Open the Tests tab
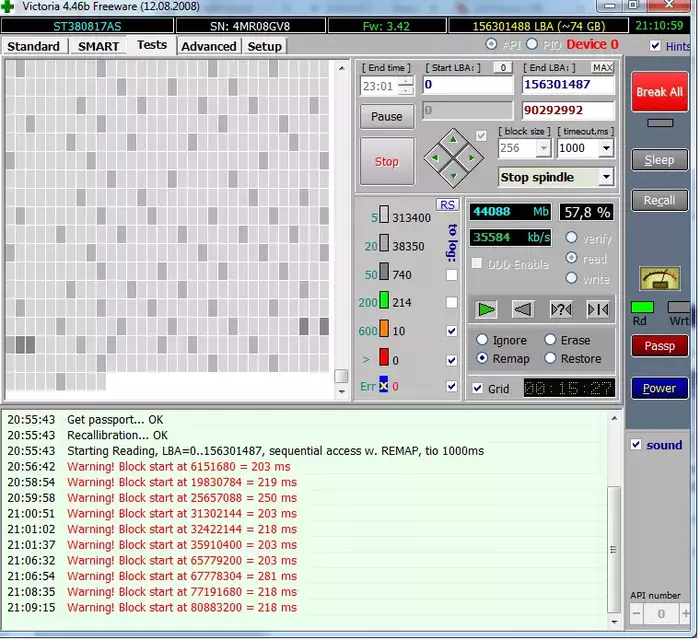This screenshot has width=700, height=640. point(152,45)
